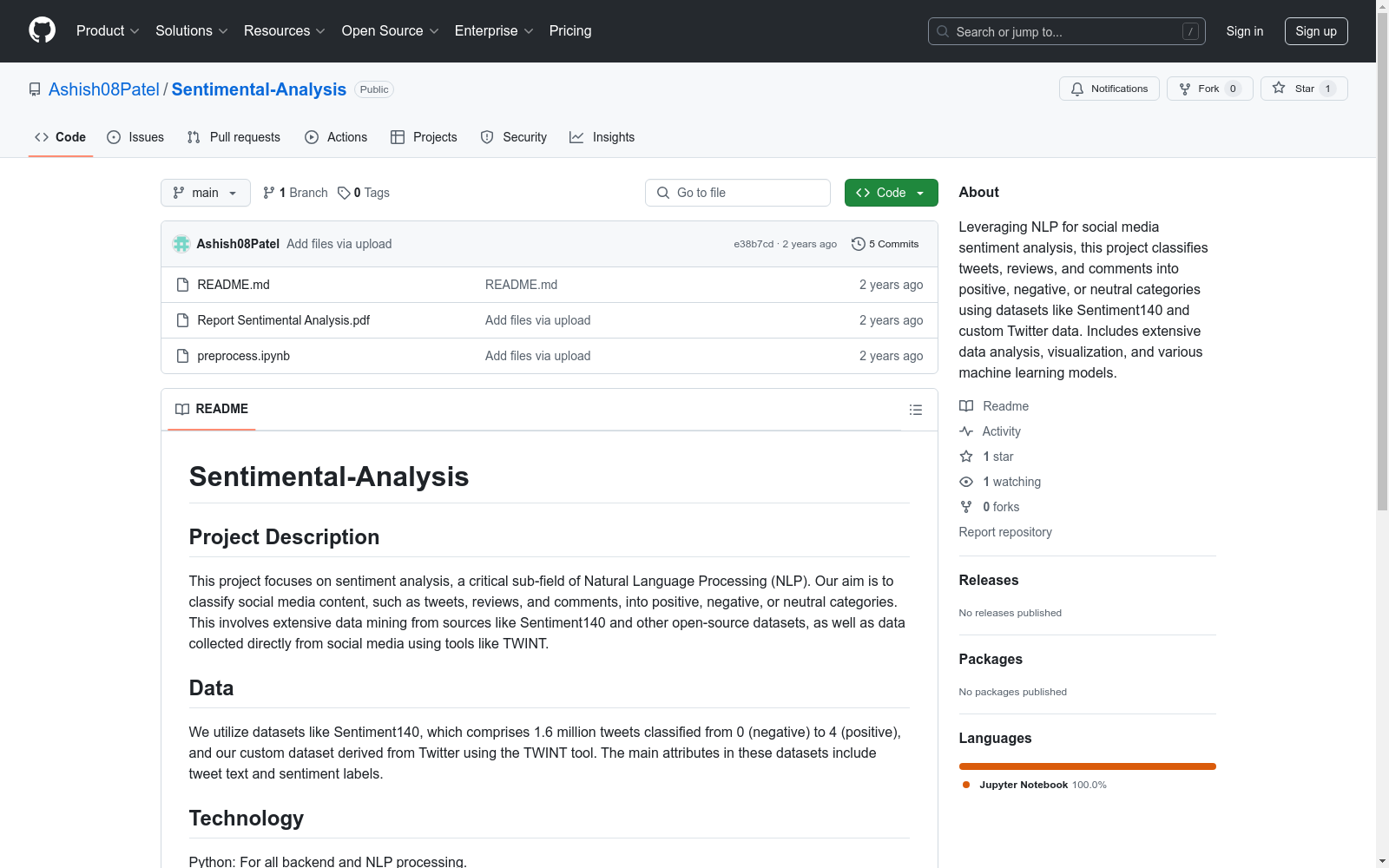
Task: Open the README outline list icon
Action: (915, 410)
